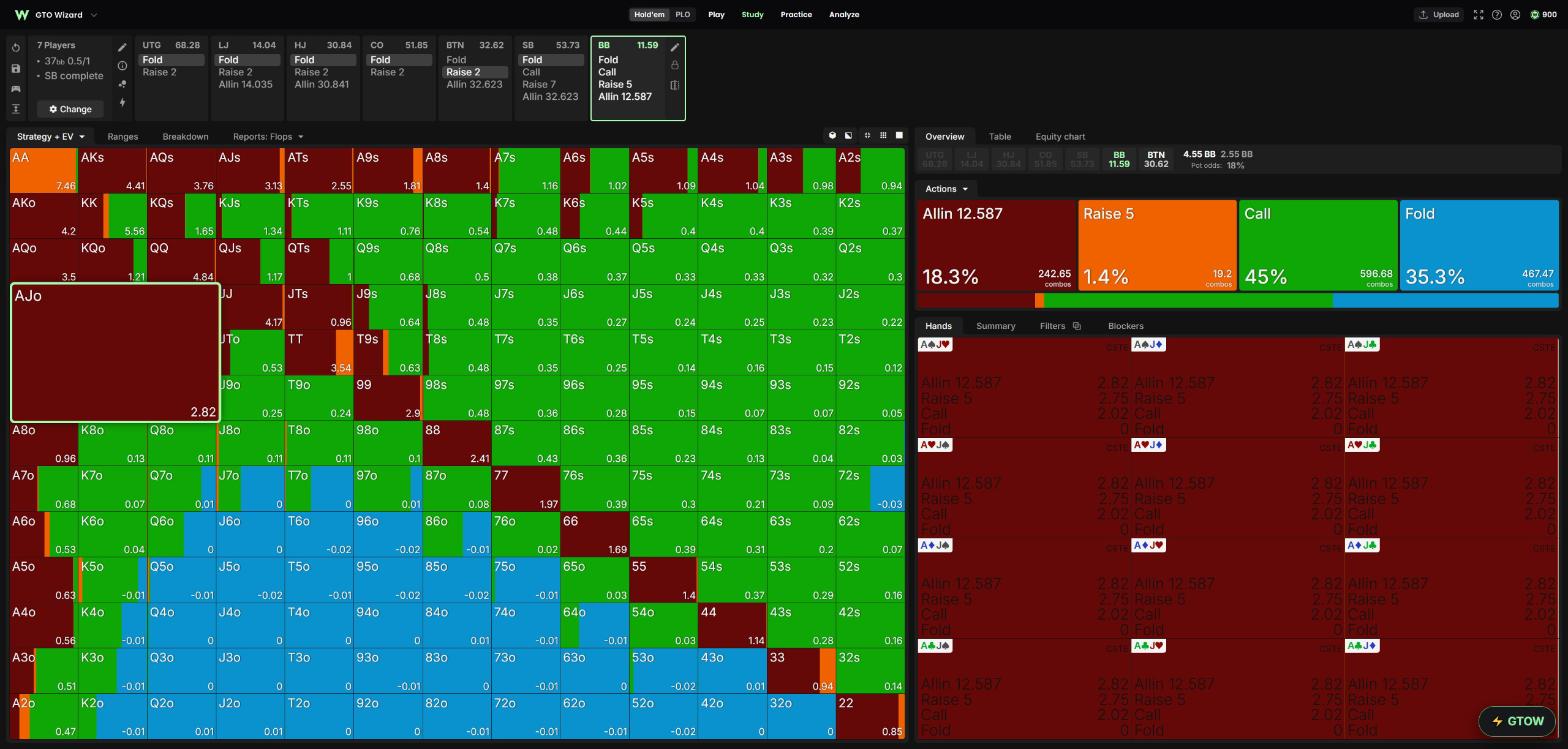The width and height of the screenshot is (1568, 749).
Task: Select BTN 30.62 position button in overview
Action: (x=1156, y=159)
